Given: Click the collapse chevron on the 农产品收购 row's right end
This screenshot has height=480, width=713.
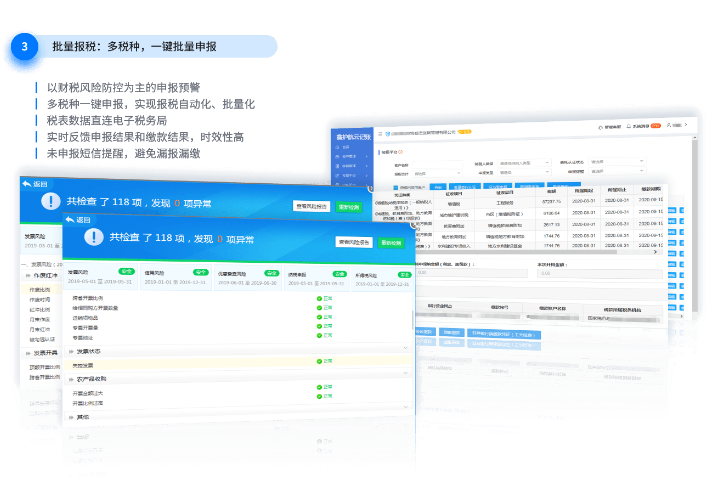Looking at the screenshot, I should pos(406,373).
